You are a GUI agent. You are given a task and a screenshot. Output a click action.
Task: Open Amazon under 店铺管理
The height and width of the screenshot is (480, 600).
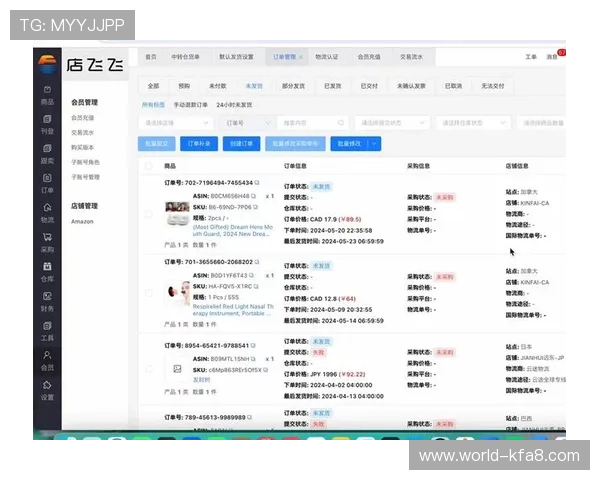pos(82,221)
